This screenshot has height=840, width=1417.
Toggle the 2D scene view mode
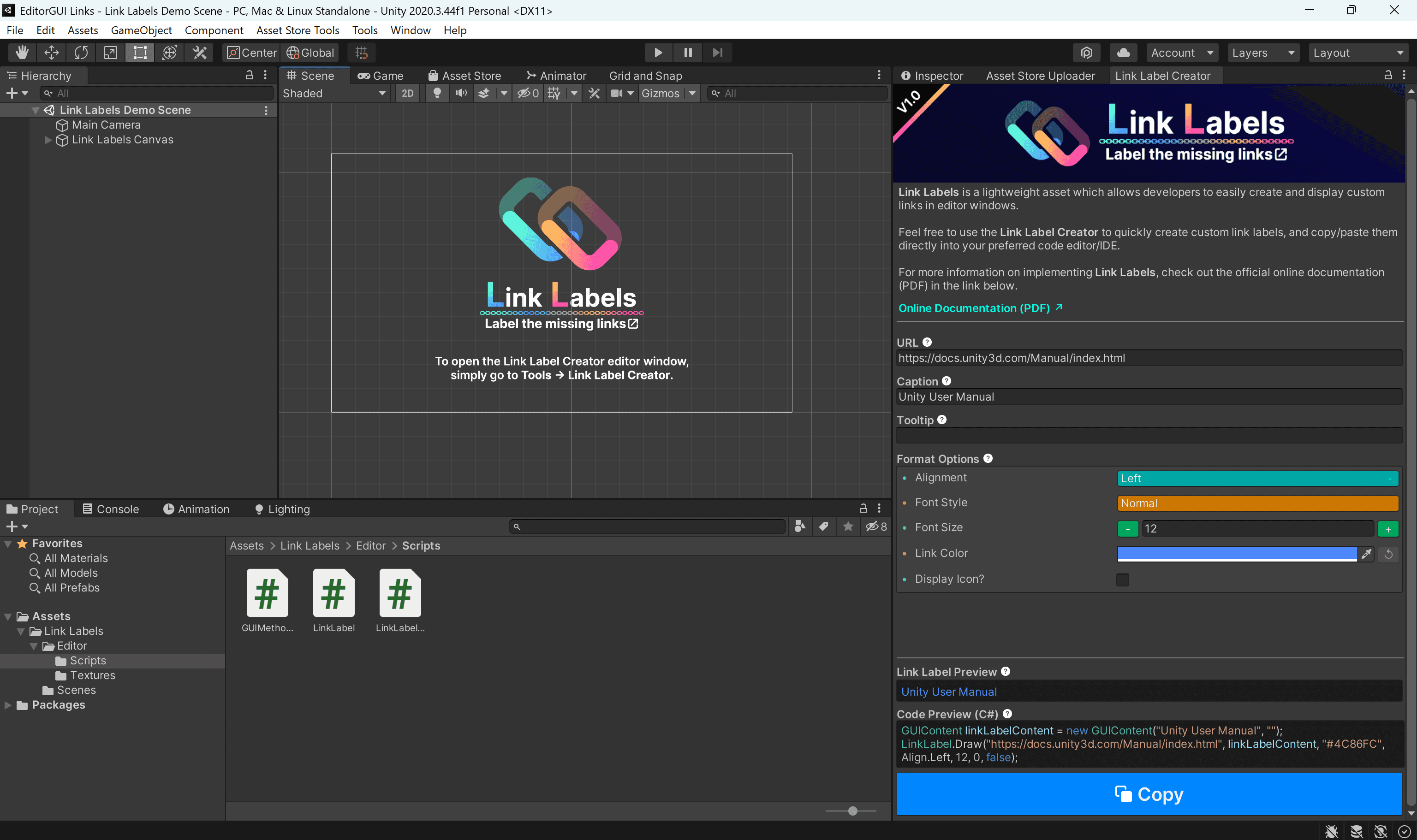tap(407, 94)
